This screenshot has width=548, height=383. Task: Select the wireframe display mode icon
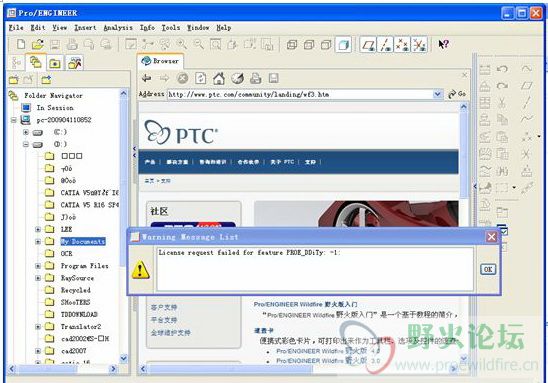coord(291,45)
